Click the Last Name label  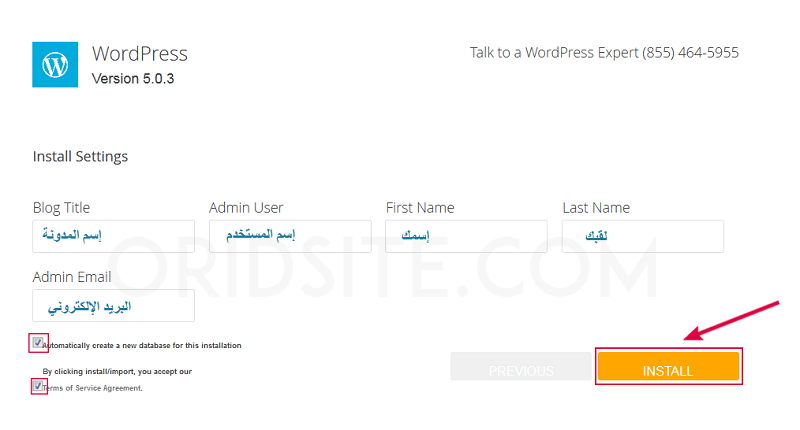point(596,208)
